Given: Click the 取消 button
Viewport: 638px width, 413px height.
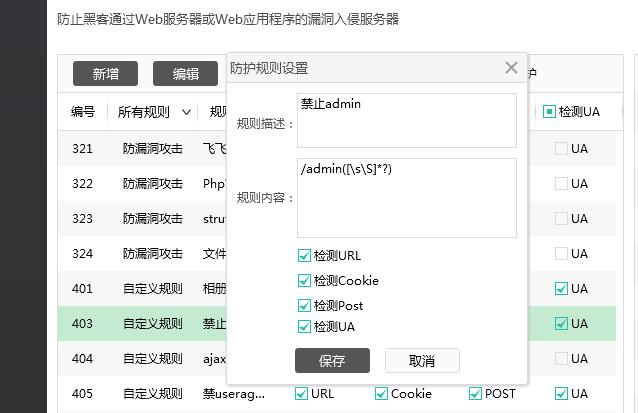Looking at the screenshot, I should pos(422,361).
